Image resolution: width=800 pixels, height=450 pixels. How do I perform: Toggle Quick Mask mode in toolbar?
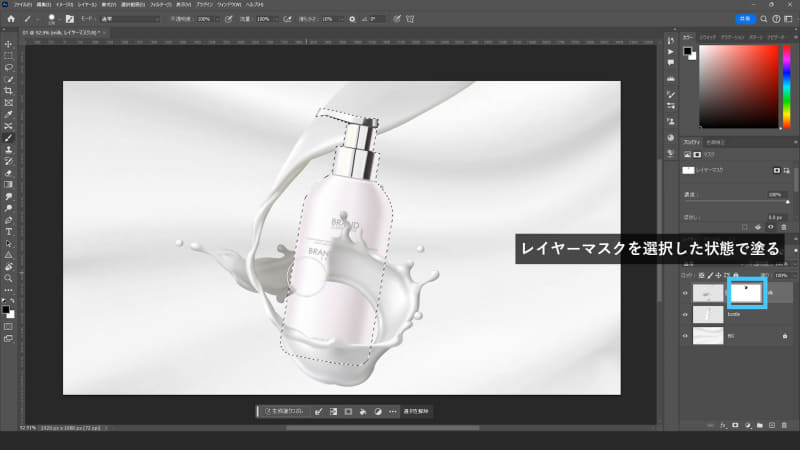coord(8,327)
